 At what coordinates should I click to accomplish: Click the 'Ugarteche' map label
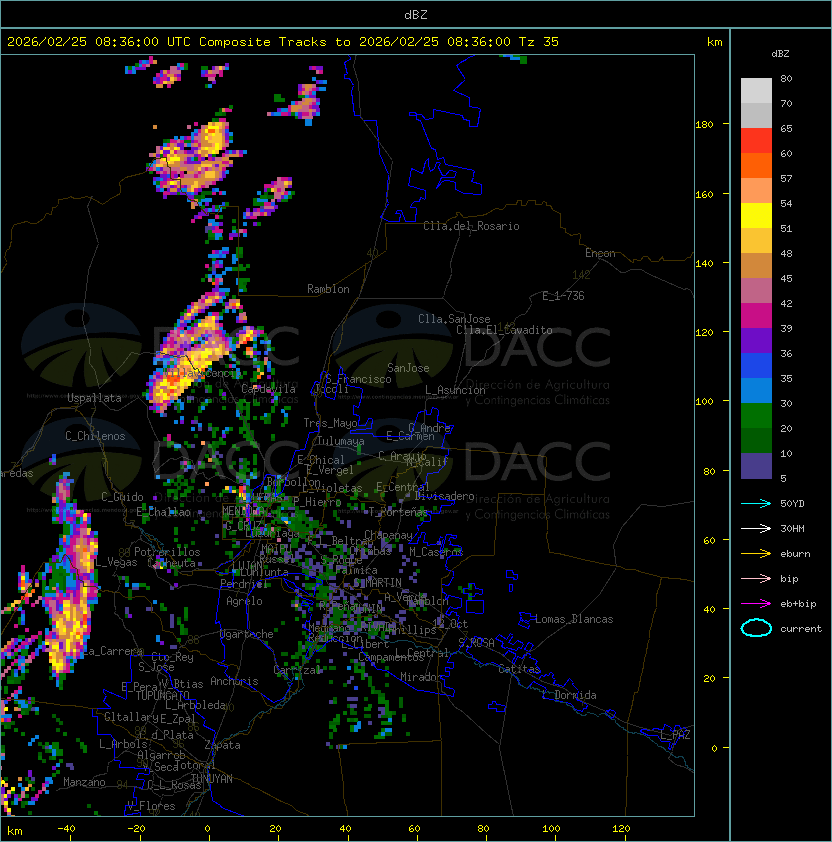point(247,634)
